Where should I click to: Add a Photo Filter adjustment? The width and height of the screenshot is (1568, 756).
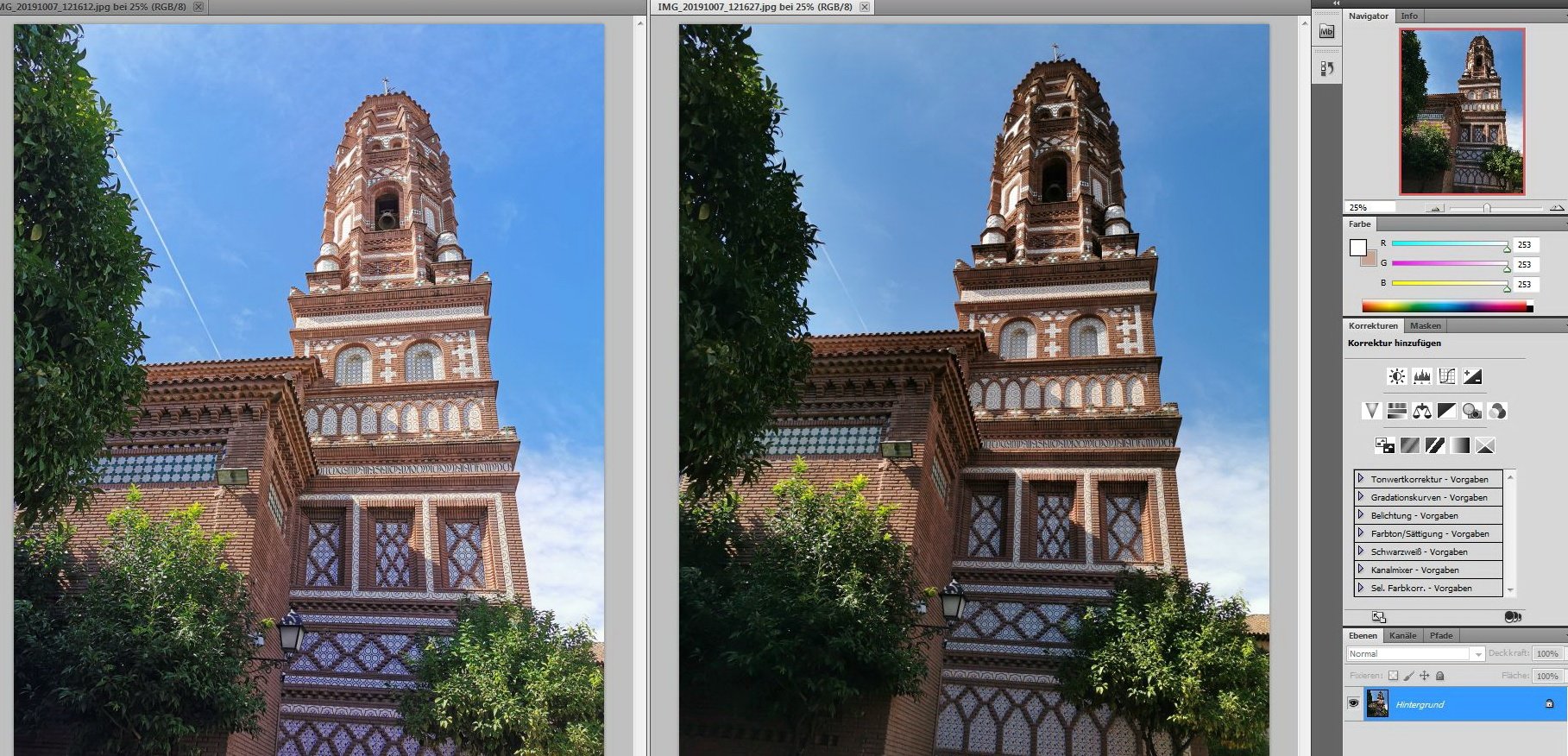click(1472, 411)
